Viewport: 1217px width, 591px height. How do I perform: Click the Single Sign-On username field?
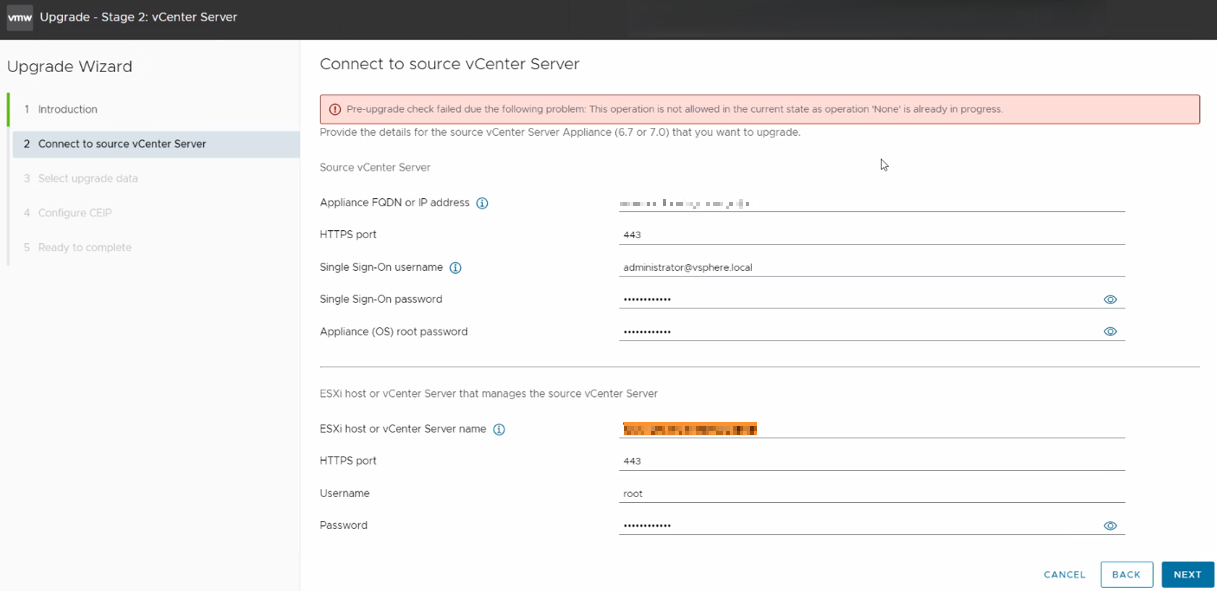(x=872, y=267)
